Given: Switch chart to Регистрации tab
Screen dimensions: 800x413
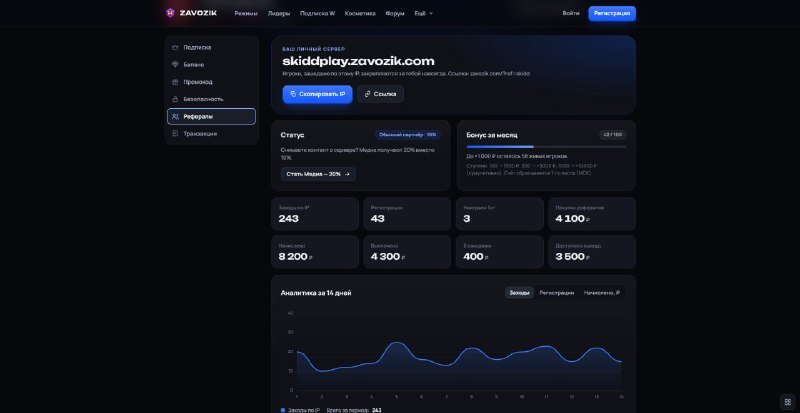Looking at the screenshot, I should 557,293.
